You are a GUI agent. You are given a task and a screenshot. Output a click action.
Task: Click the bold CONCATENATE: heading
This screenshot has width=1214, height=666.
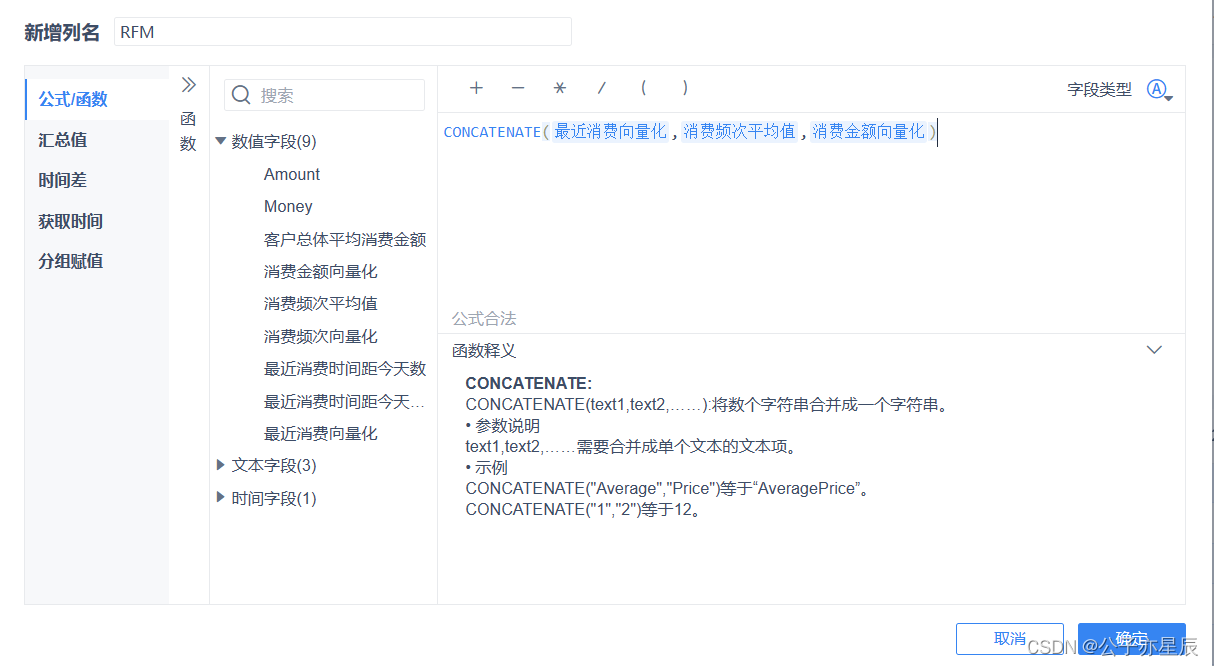coord(529,384)
